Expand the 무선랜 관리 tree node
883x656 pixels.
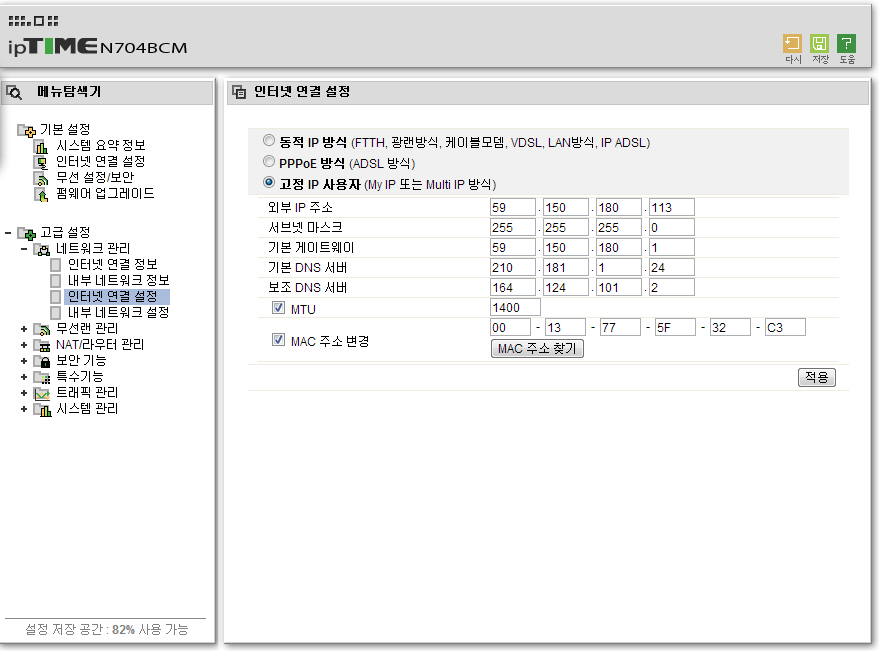[24, 329]
